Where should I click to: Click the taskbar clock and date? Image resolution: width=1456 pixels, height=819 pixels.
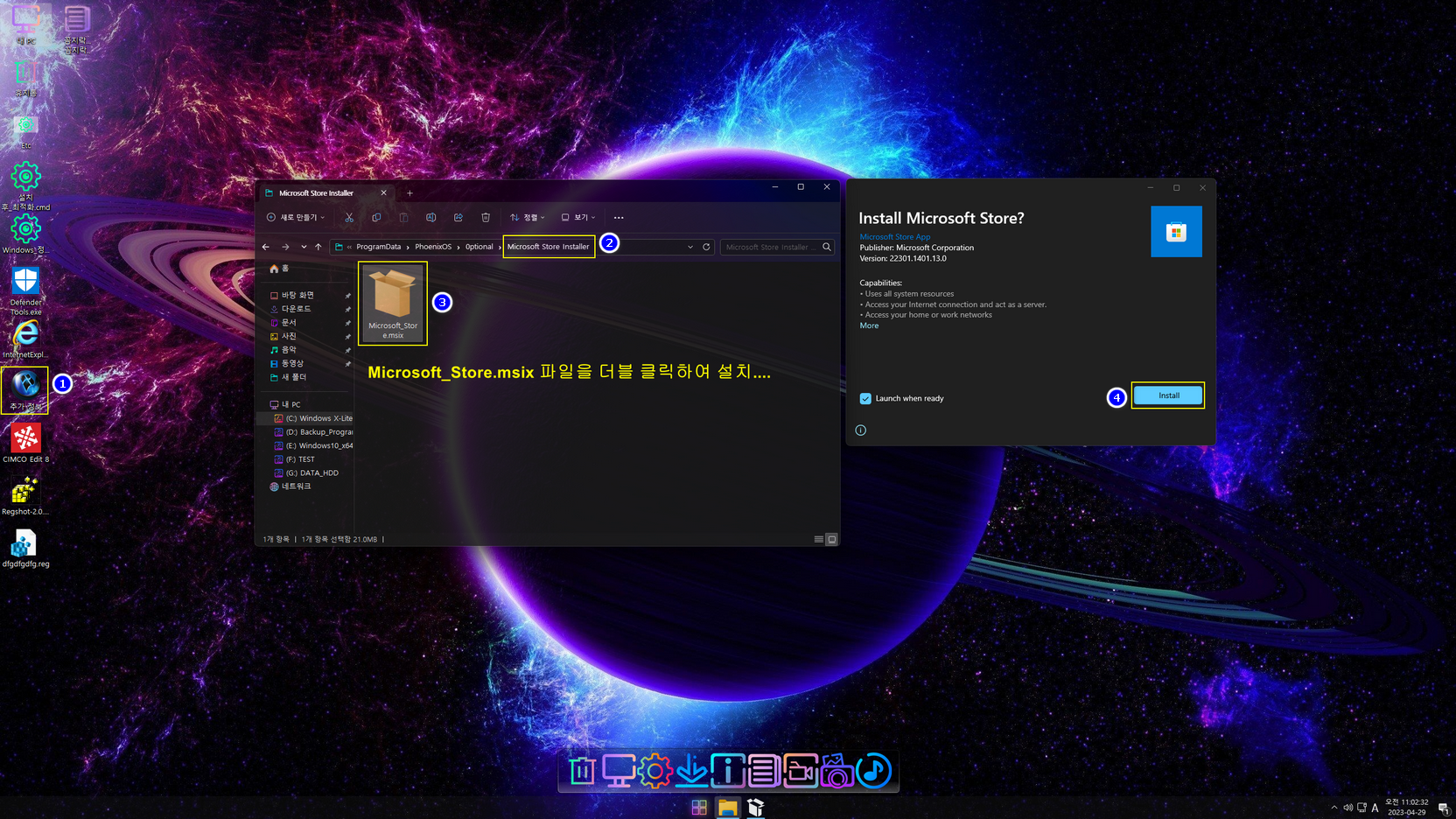1406,807
